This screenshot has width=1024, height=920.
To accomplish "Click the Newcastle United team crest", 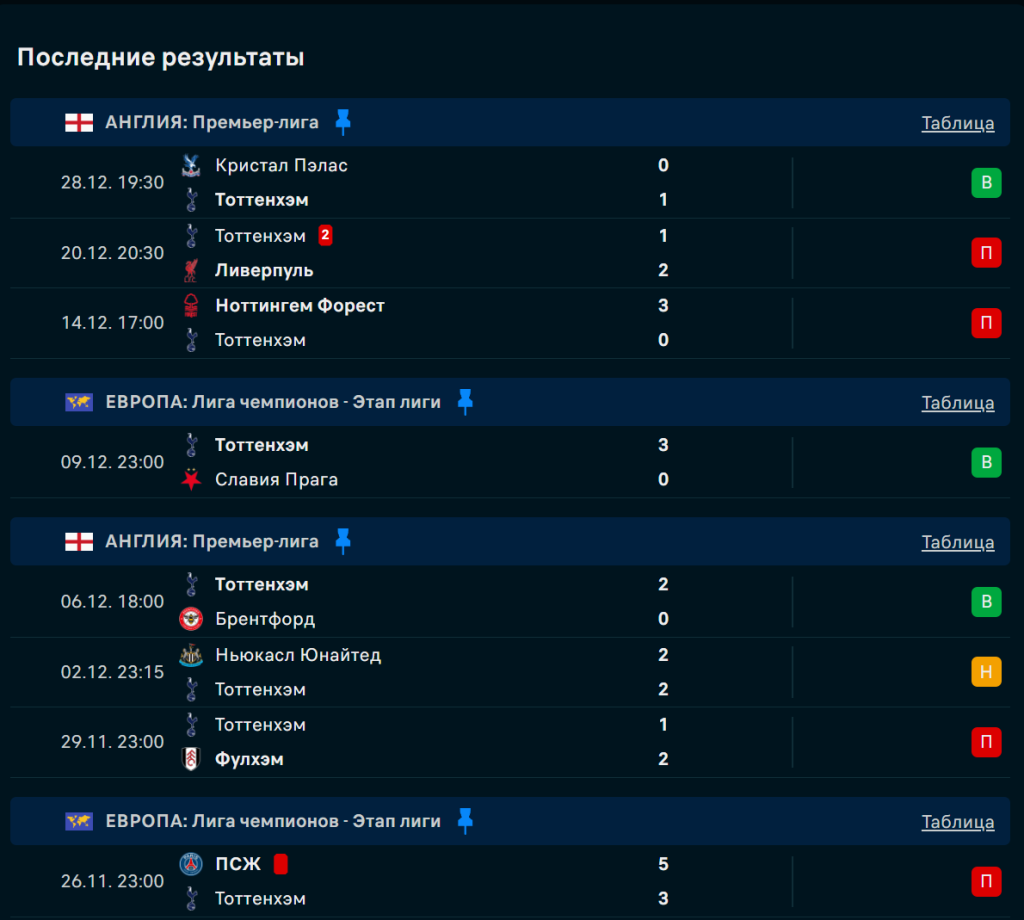I will coord(190,655).
